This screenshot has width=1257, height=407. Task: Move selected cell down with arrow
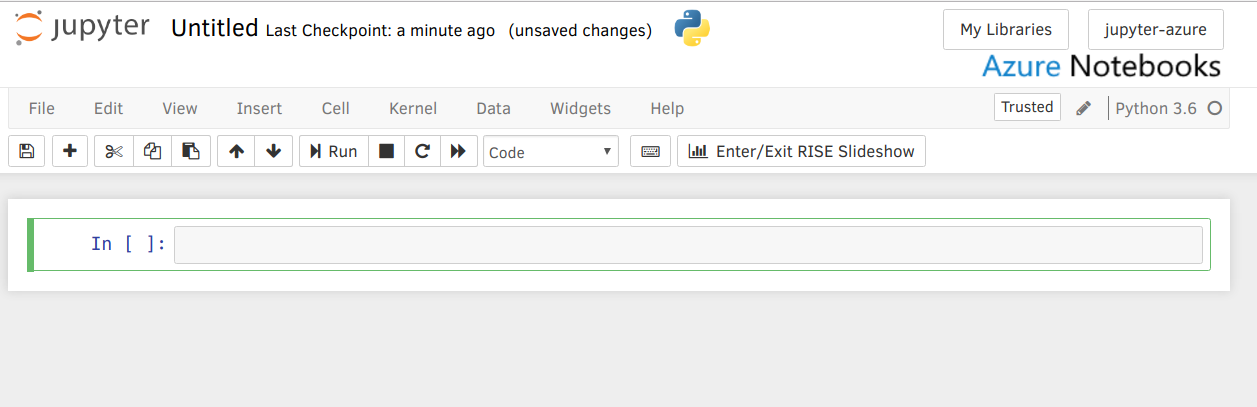click(x=273, y=151)
